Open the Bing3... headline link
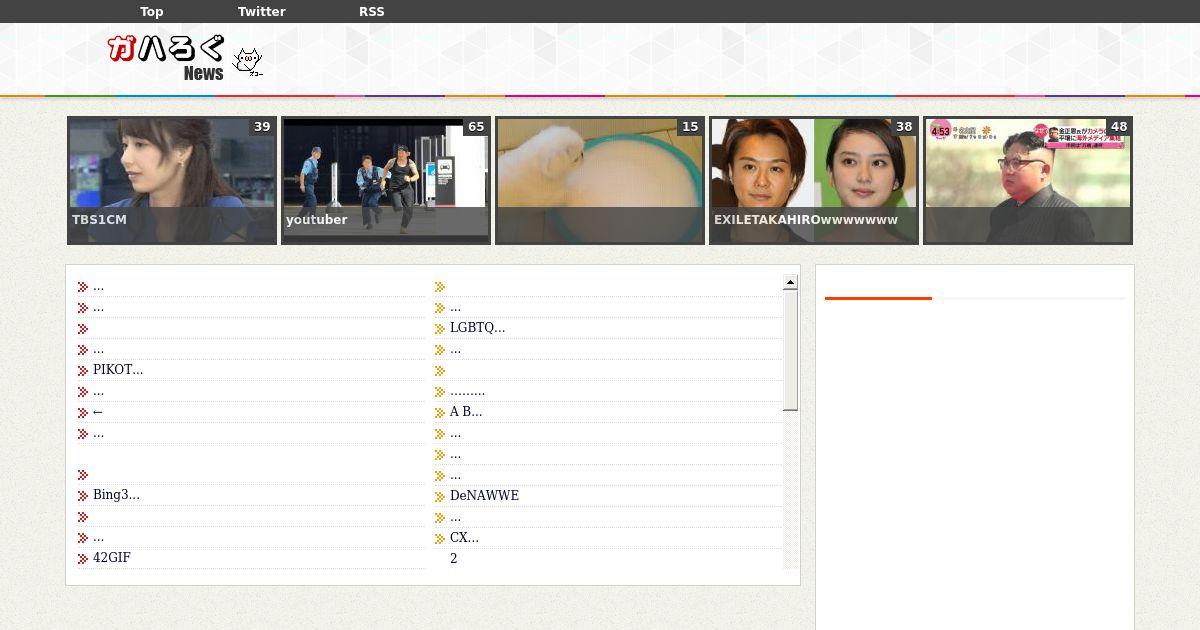Screen dimensions: 1200x630 (x=116, y=495)
